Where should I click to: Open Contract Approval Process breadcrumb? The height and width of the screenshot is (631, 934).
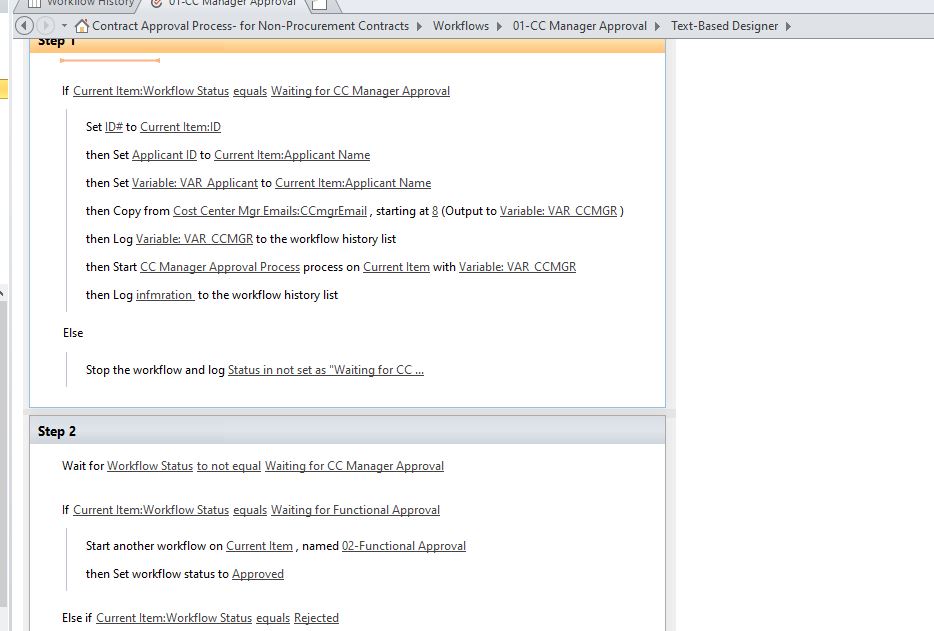(250, 26)
